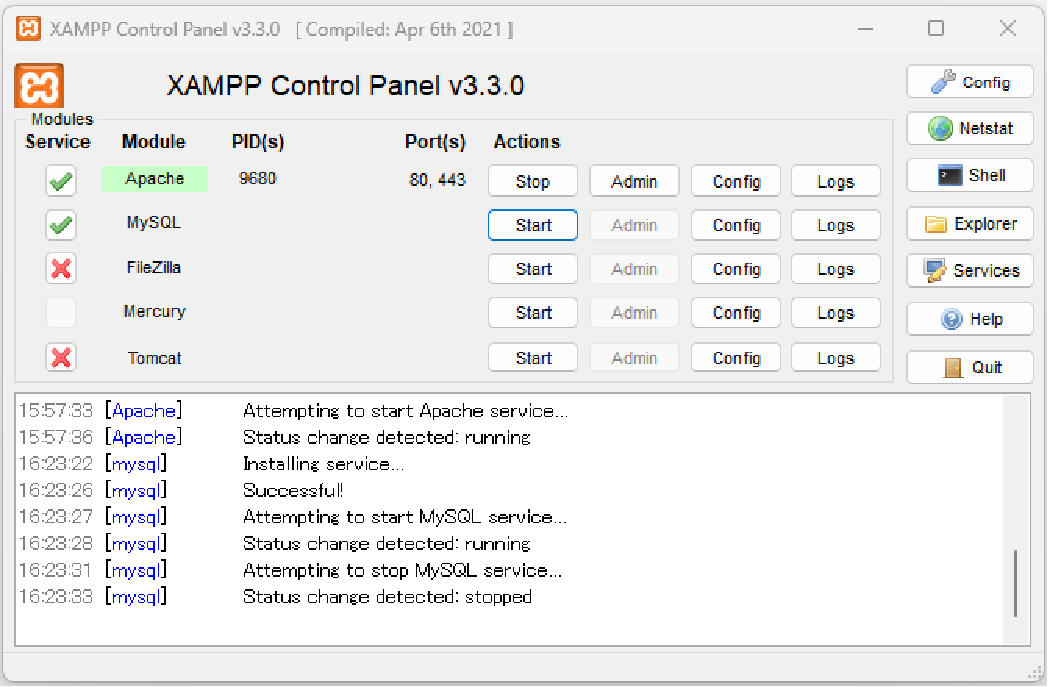Screen dimensions: 1048x687
Task: Click log line 'Installing service...'
Action: pos(323,464)
